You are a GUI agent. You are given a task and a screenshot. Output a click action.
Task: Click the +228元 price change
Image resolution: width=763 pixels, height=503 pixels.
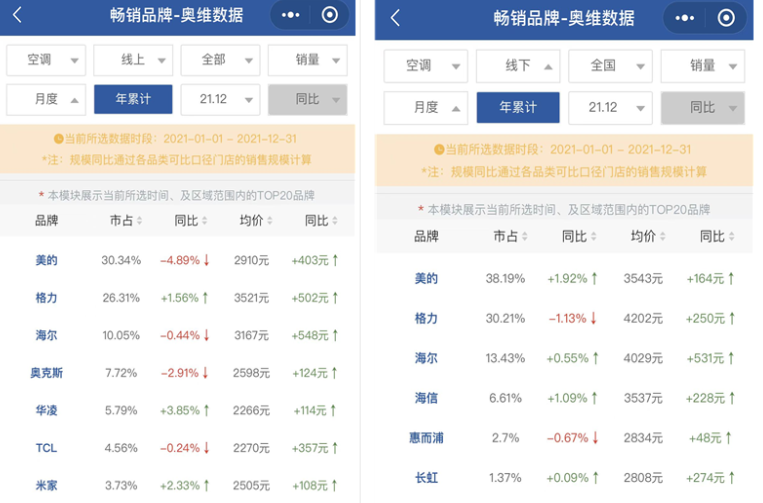(705, 398)
